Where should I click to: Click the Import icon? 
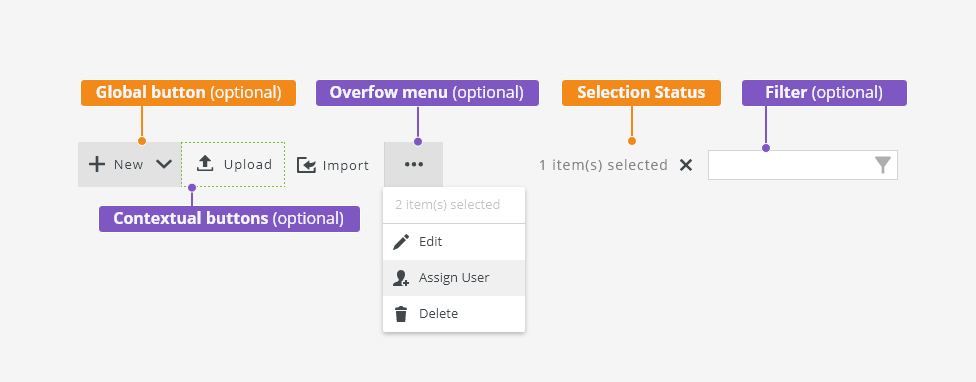tap(306, 165)
